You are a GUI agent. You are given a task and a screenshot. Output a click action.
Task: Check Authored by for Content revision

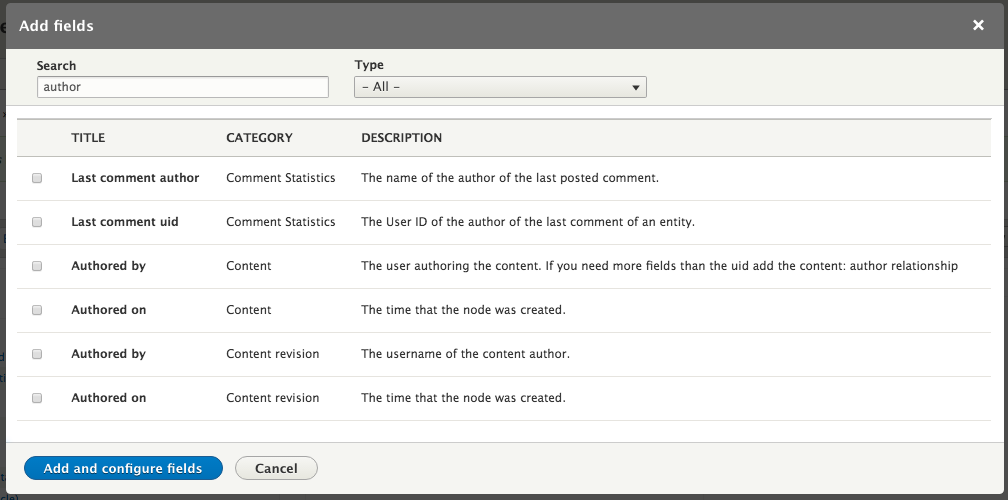37,354
